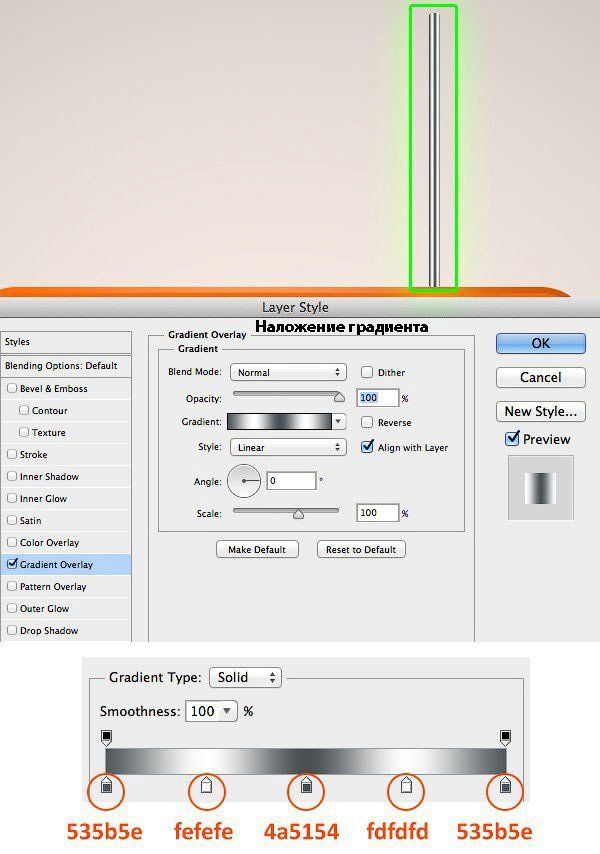The width and height of the screenshot is (600, 854).
Task: Enable the Reverse checkbox
Action: pos(367,422)
